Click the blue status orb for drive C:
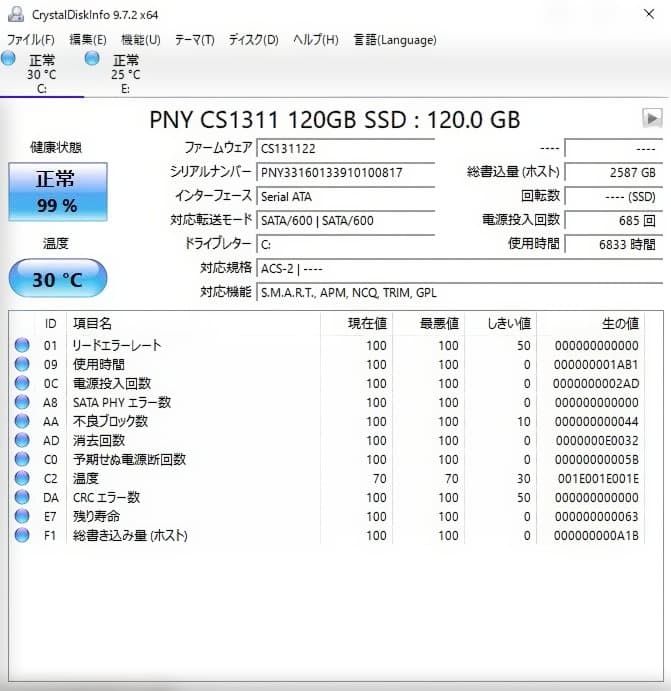The height and width of the screenshot is (691, 671). coord(8,58)
